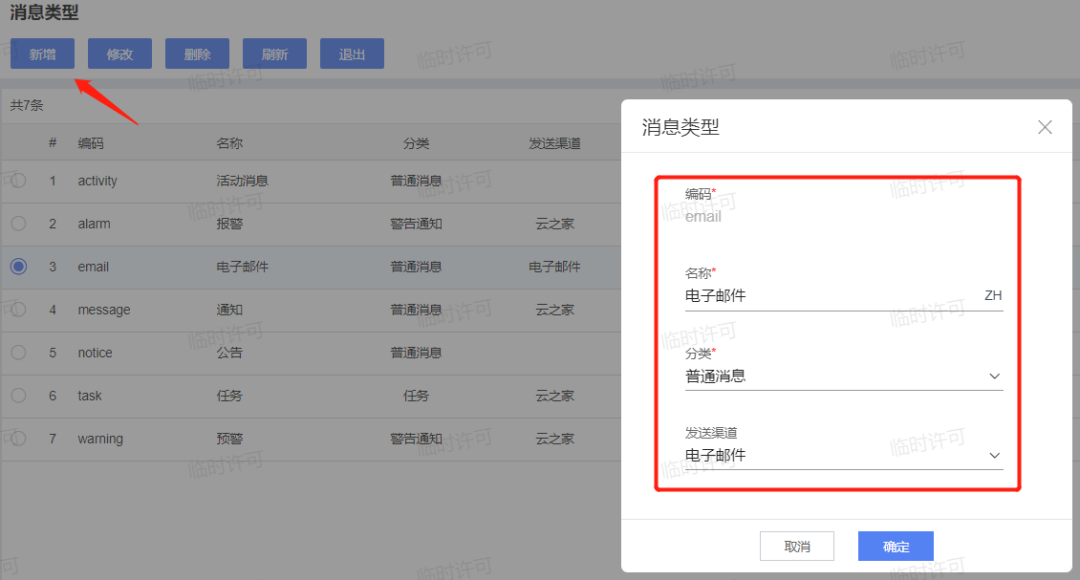The image size is (1080, 580).
Task: Cancel the dialog with 取消
Action: (x=797, y=546)
